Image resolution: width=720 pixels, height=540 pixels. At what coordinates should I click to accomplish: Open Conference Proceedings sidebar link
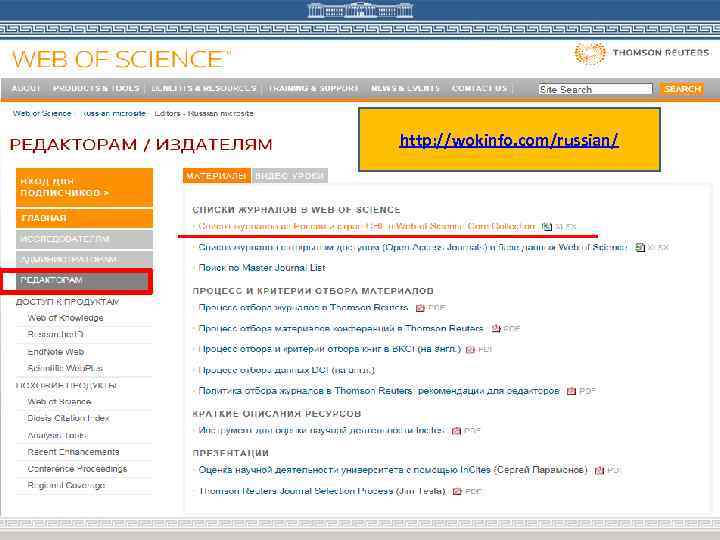coord(77,469)
